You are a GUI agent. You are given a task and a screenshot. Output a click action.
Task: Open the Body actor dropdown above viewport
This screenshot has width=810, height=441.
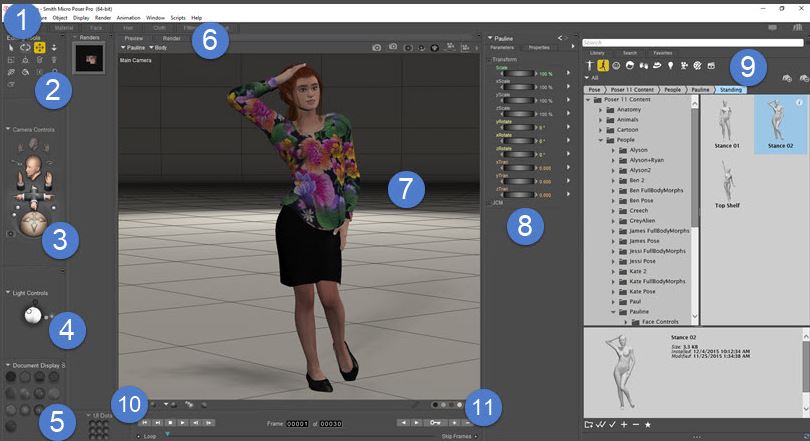pos(158,48)
